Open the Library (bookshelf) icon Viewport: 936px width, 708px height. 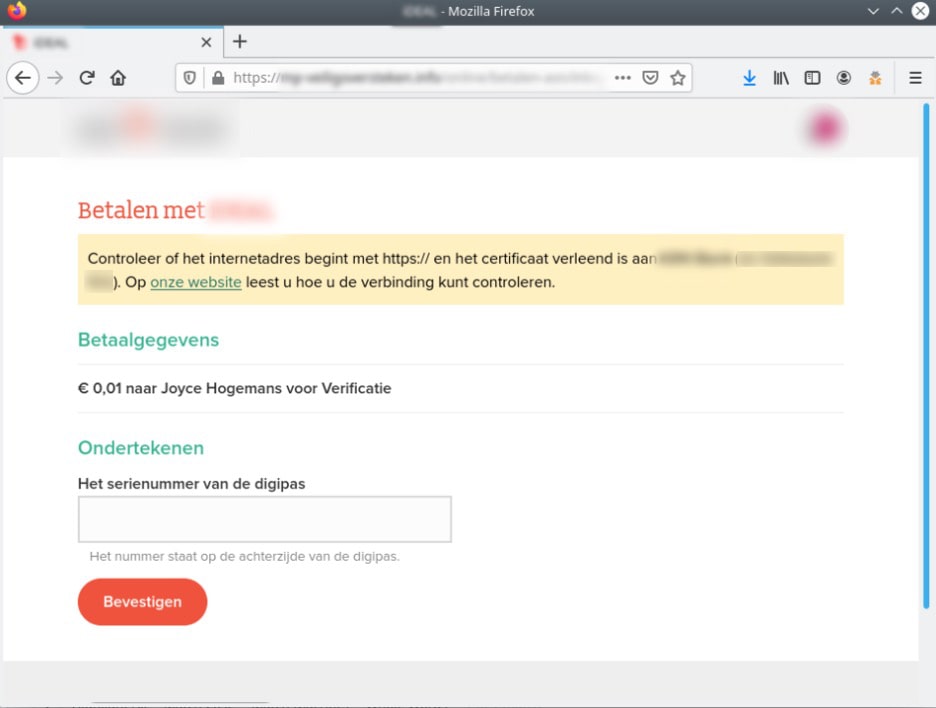(781, 77)
